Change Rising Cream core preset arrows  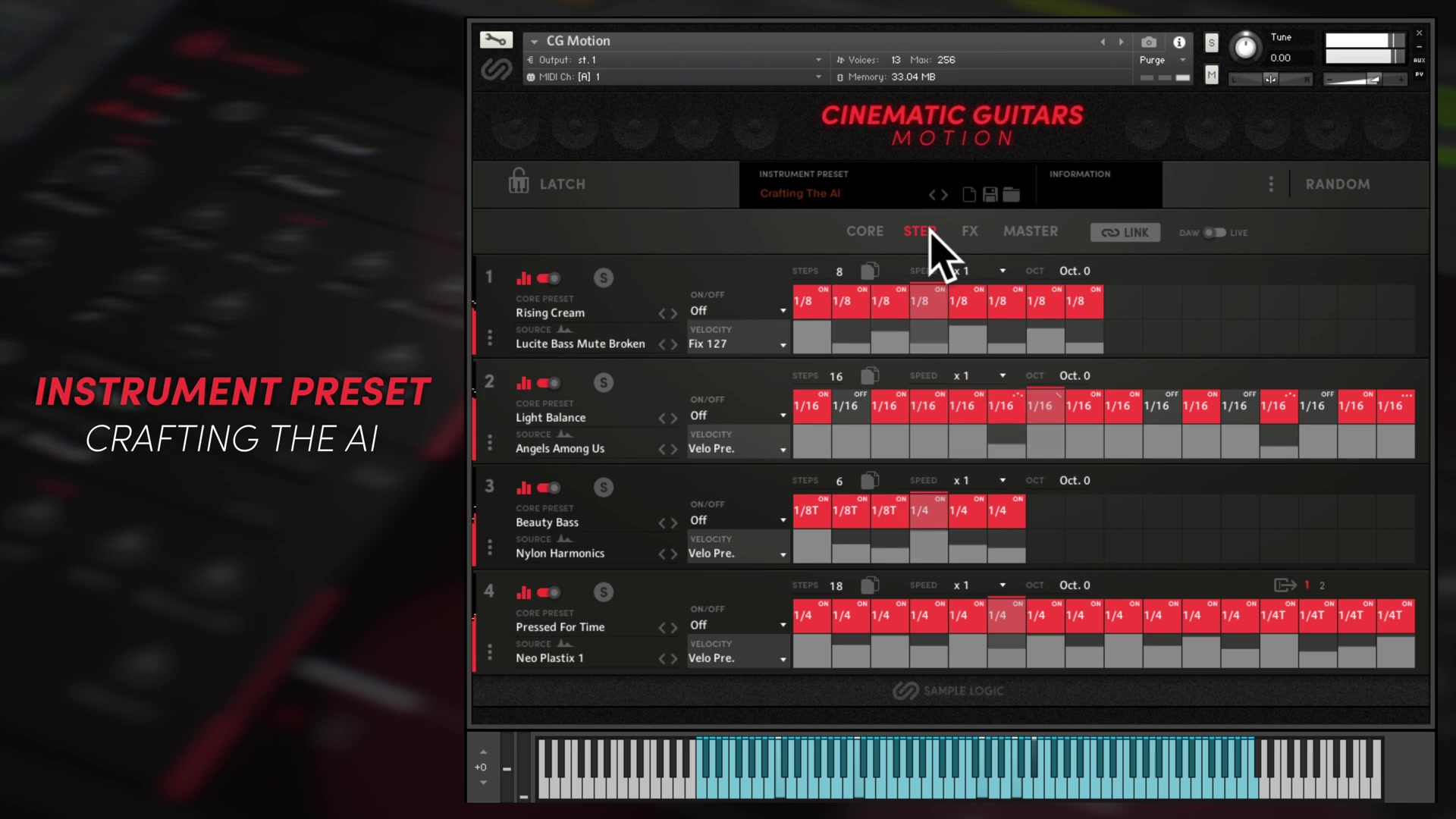[x=667, y=313]
